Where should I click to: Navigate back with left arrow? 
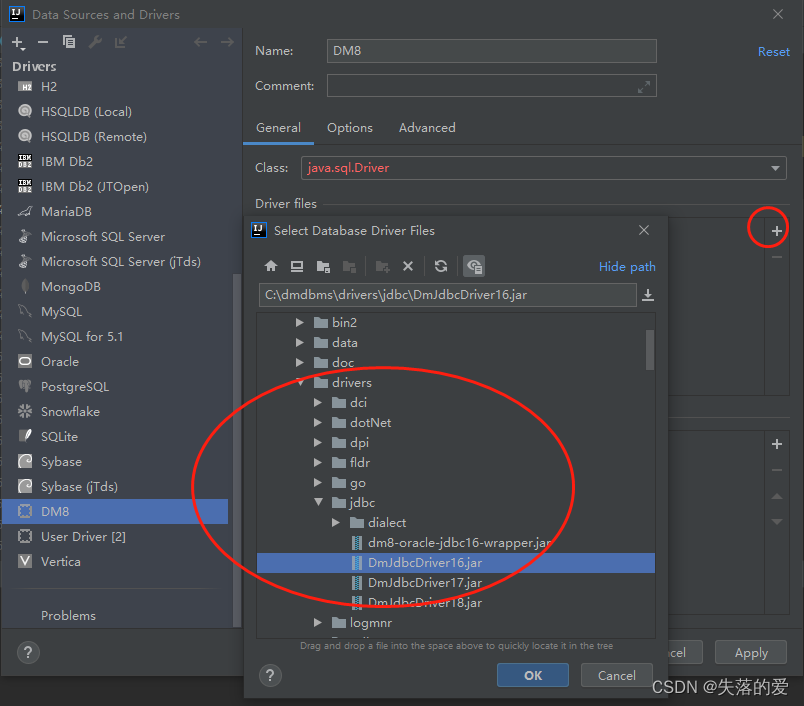[x=200, y=42]
